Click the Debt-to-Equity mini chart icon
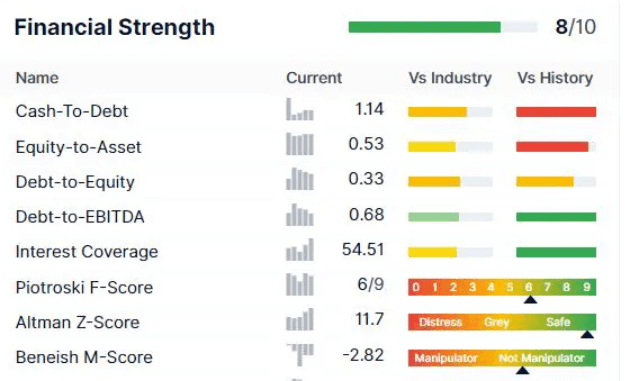Screen dimensions: 644x381 coord(300,179)
